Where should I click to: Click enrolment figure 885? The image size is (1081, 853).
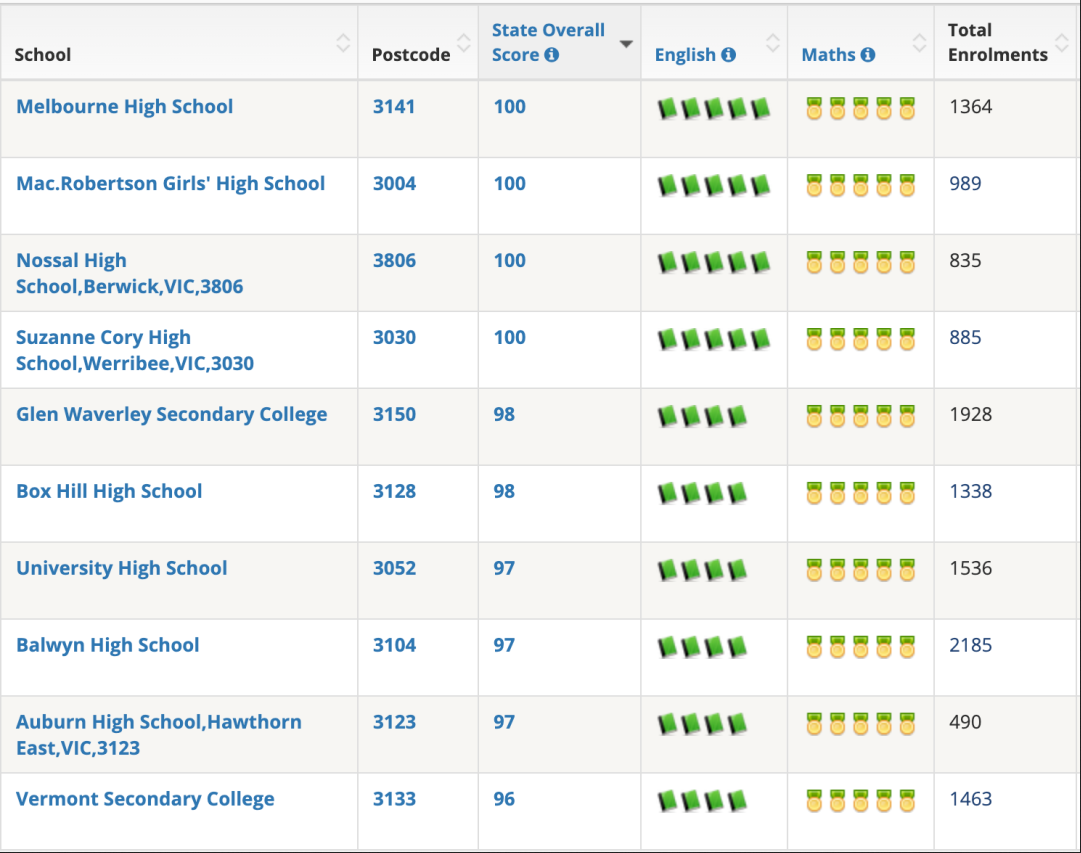965,337
